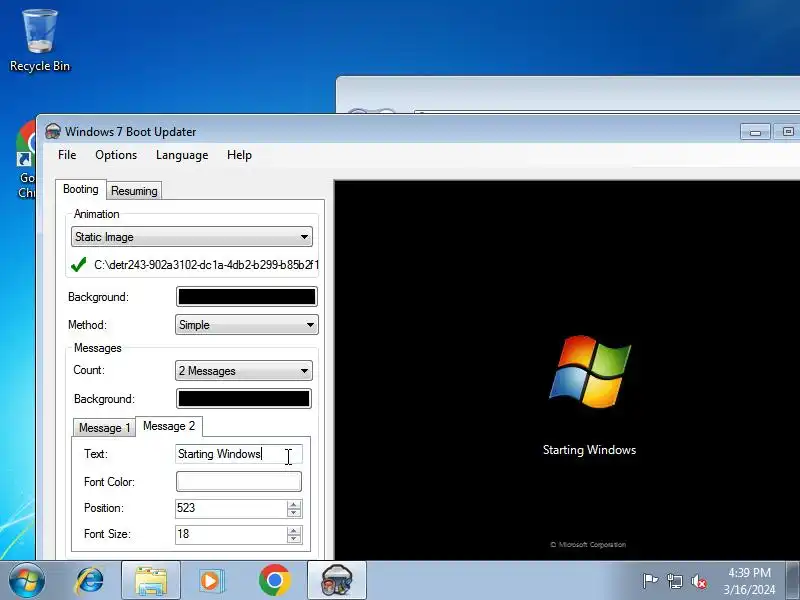Decrease the Position value with down arrow
The width and height of the screenshot is (800, 600).
294,513
